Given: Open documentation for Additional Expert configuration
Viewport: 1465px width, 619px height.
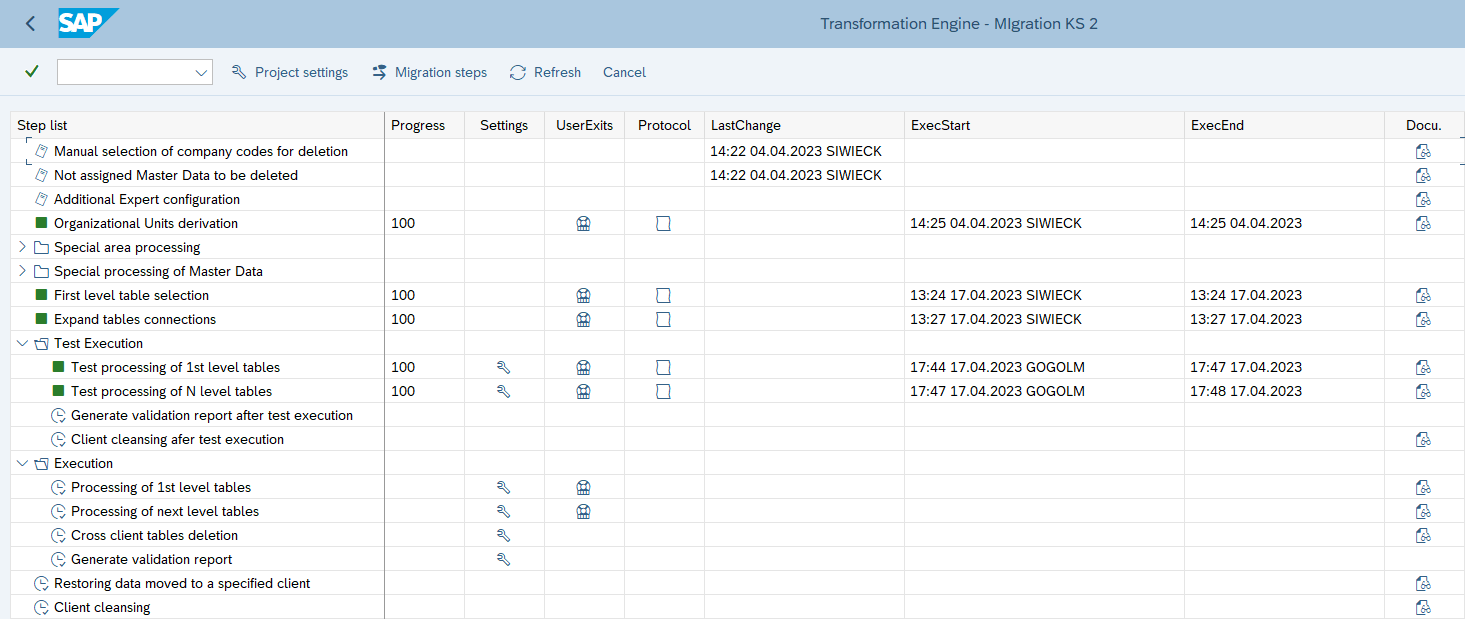Looking at the screenshot, I should pyautogui.click(x=1423, y=200).
